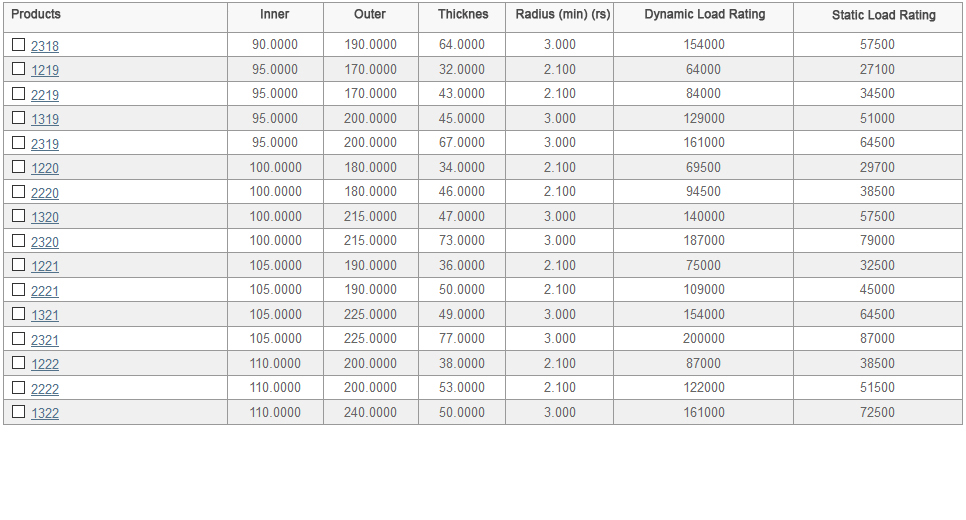Enable the checkbox beside product 1320
This screenshot has height=520, width=966.
tap(19, 216)
